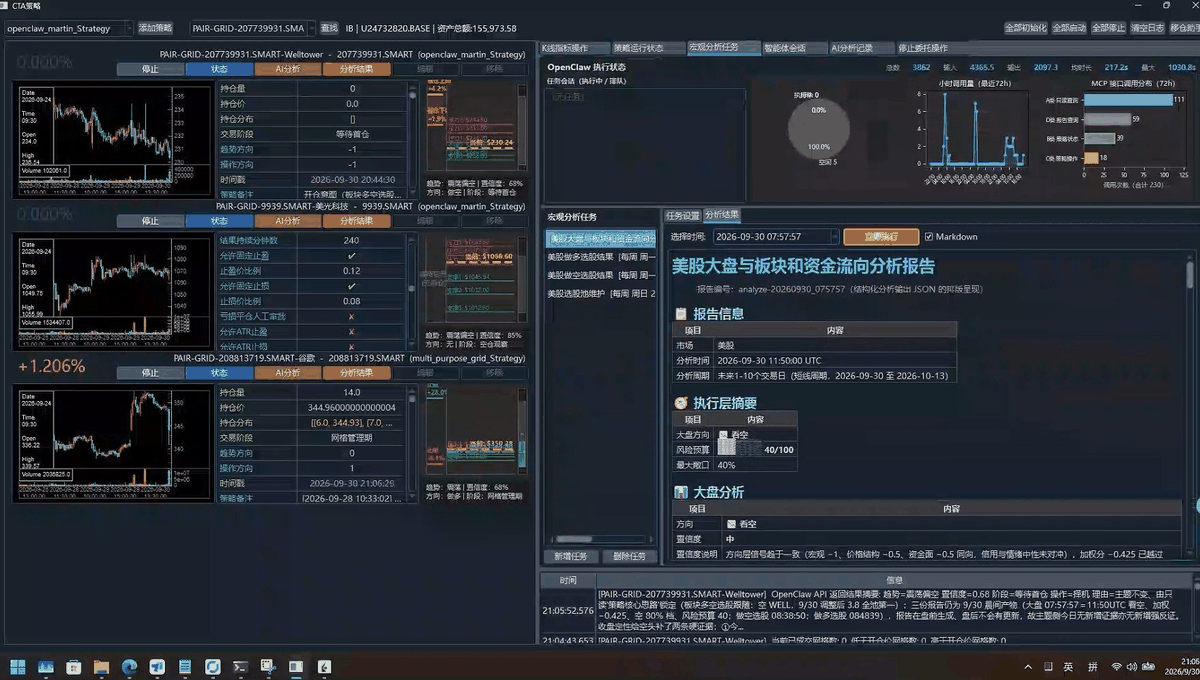Click the bar labeled 111 in the MCP chart

tap(1127, 100)
